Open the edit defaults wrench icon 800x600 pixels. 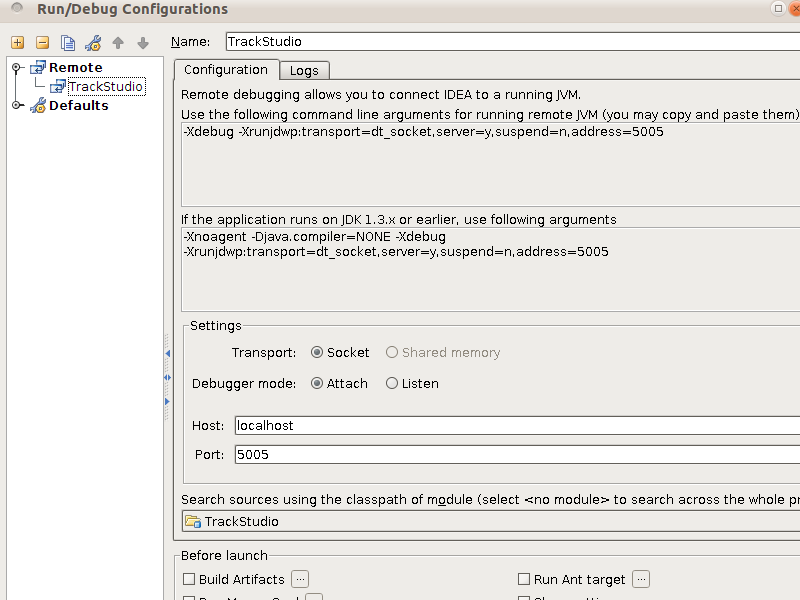(x=93, y=43)
